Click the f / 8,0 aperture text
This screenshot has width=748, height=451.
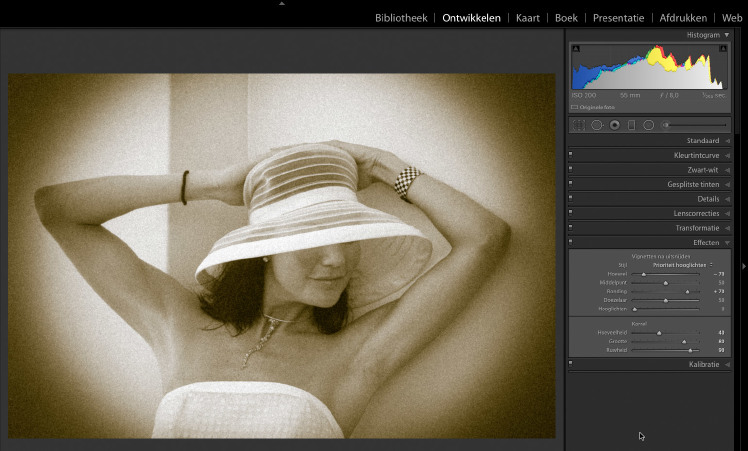pos(669,95)
